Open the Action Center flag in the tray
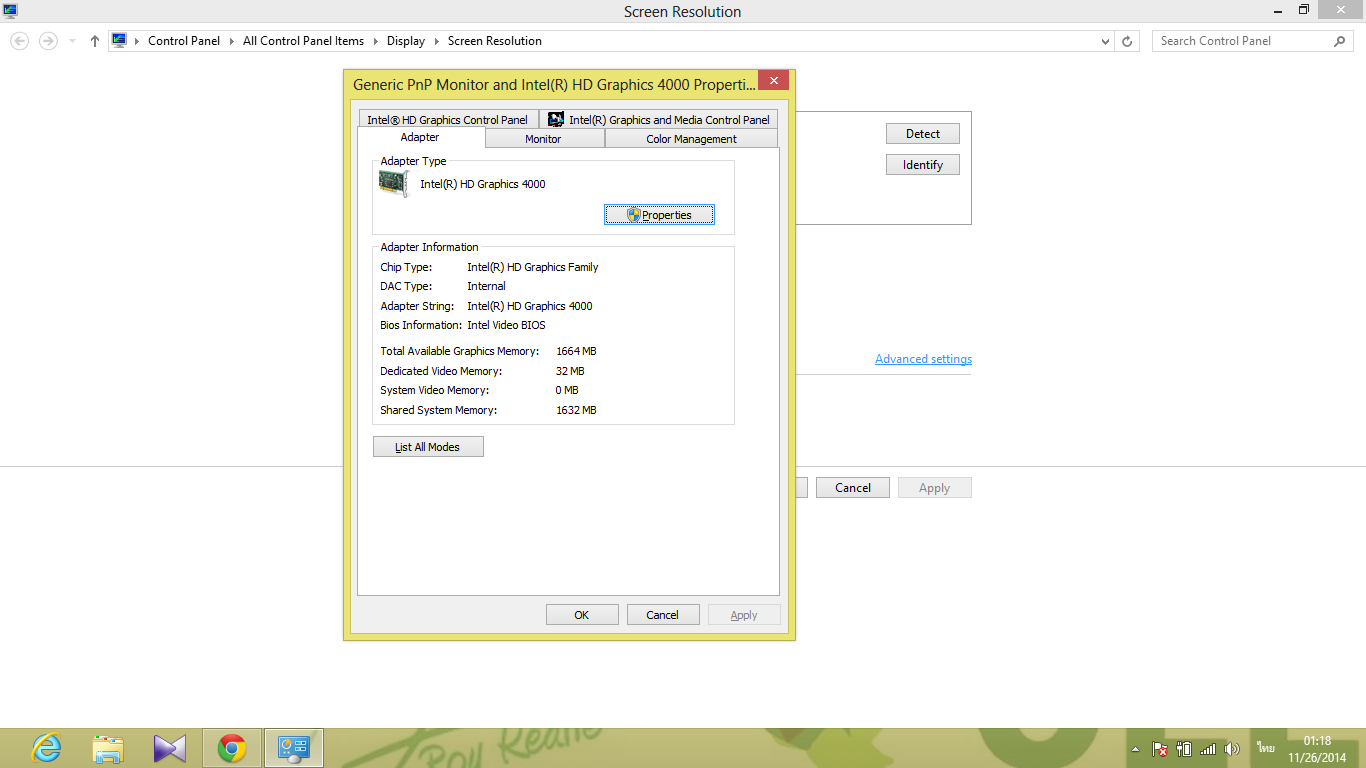Viewport: 1366px width, 768px height. pos(1160,749)
